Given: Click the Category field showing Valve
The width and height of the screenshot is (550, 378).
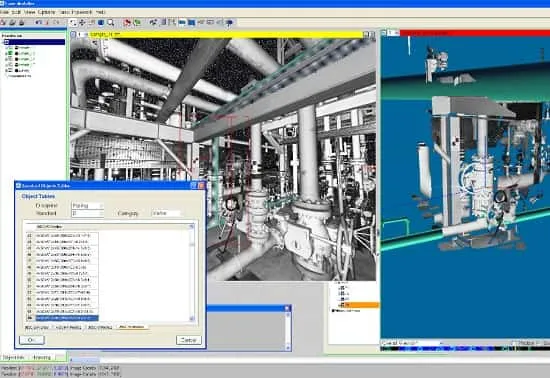Looking at the screenshot, I should point(166,213).
